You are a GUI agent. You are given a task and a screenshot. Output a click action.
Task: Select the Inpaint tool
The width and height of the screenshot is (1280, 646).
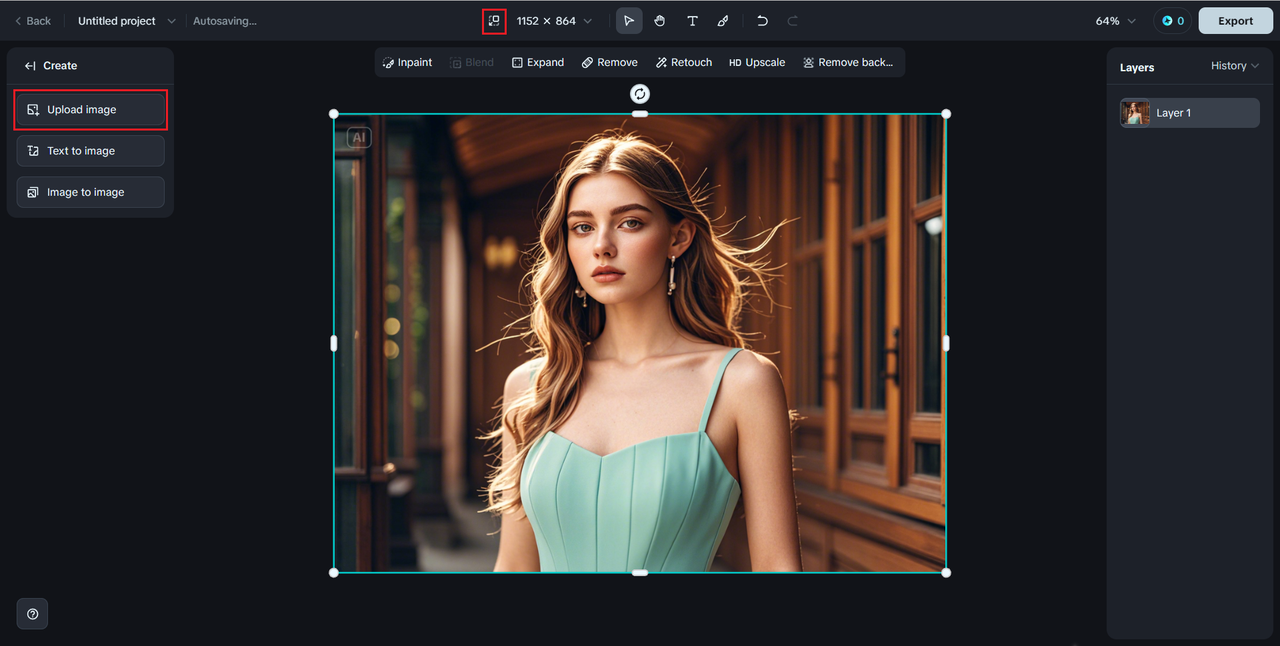pos(407,62)
